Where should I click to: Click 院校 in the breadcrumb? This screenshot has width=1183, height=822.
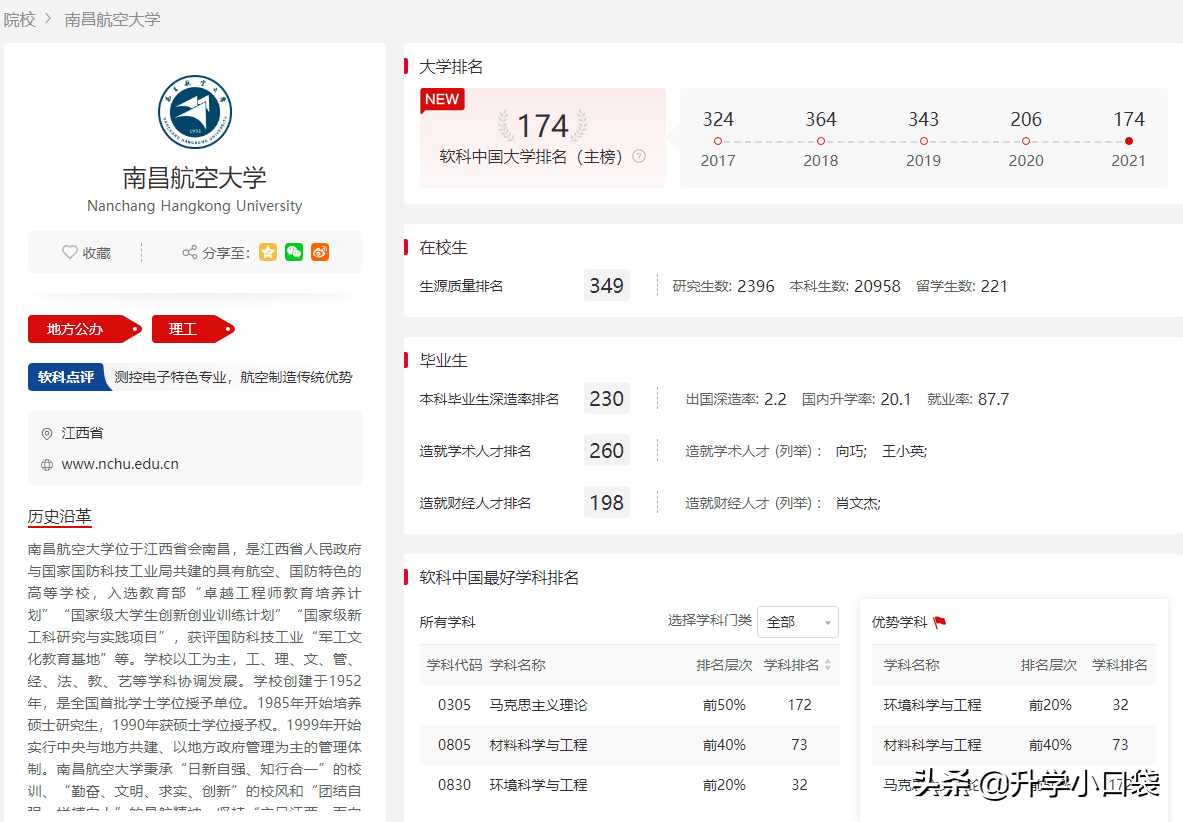18,19
